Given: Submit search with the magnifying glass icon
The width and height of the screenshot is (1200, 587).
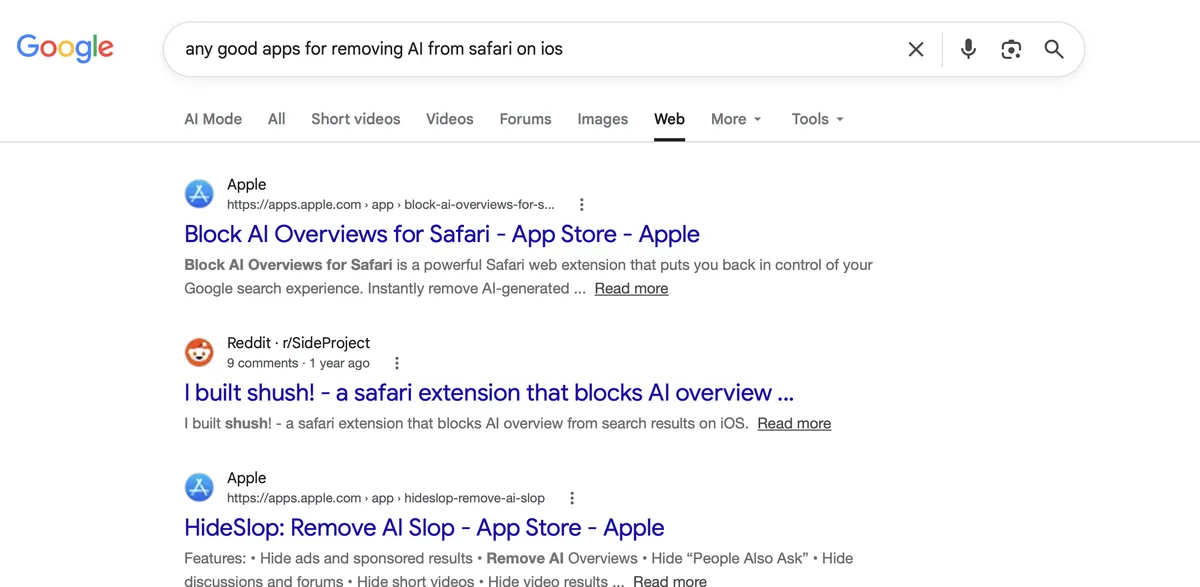Looking at the screenshot, I should (1054, 49).
